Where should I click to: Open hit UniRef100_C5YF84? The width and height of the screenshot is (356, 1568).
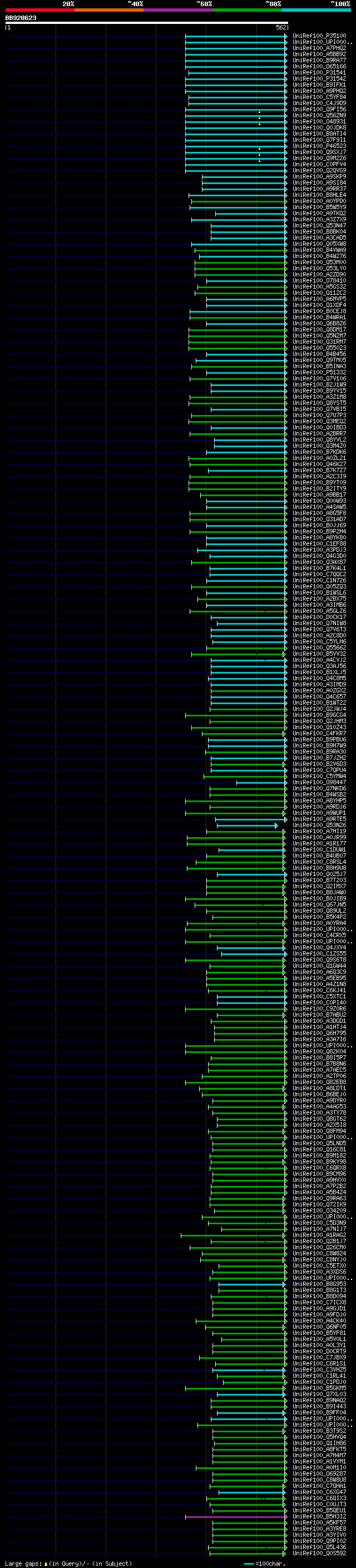pyautogui.click(x=319, y=97)
